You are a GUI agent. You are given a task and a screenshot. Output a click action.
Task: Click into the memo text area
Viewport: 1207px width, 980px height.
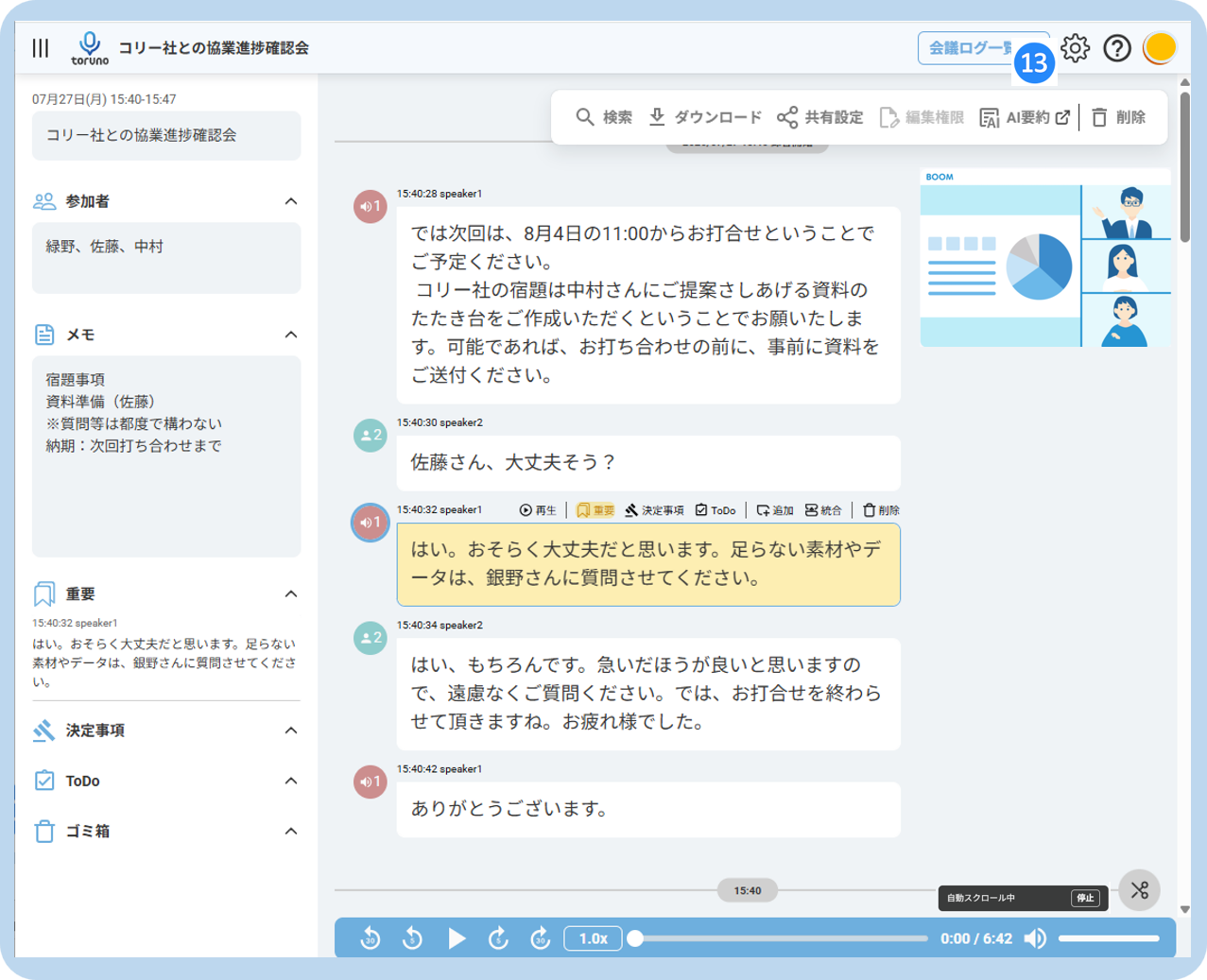[x=166, y=456]
